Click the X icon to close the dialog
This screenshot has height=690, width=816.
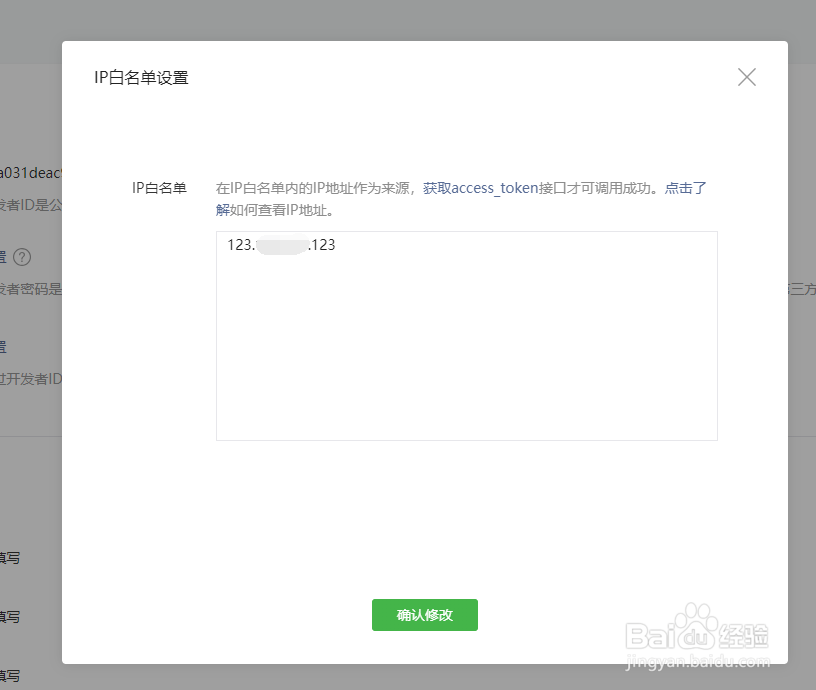746,77
